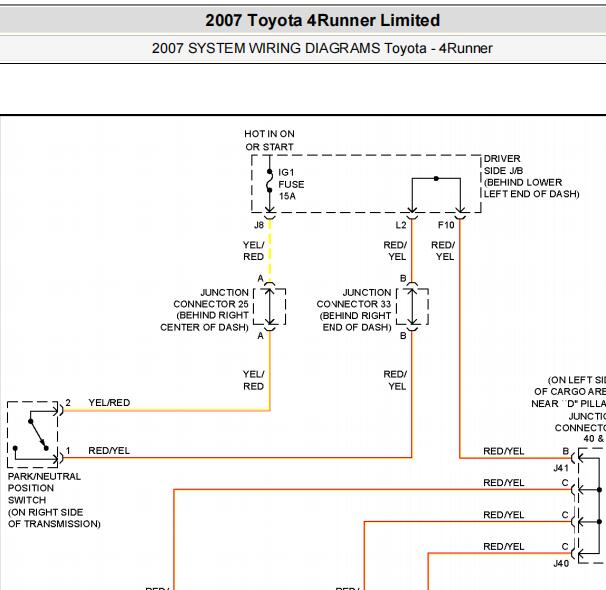Screen dimensions: 606x590
Task: Click terminal A below Junction Connector 25
Action: (260, 336)
